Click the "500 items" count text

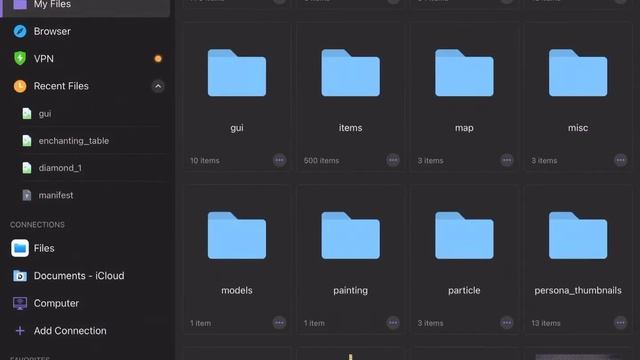coord(321,160)
